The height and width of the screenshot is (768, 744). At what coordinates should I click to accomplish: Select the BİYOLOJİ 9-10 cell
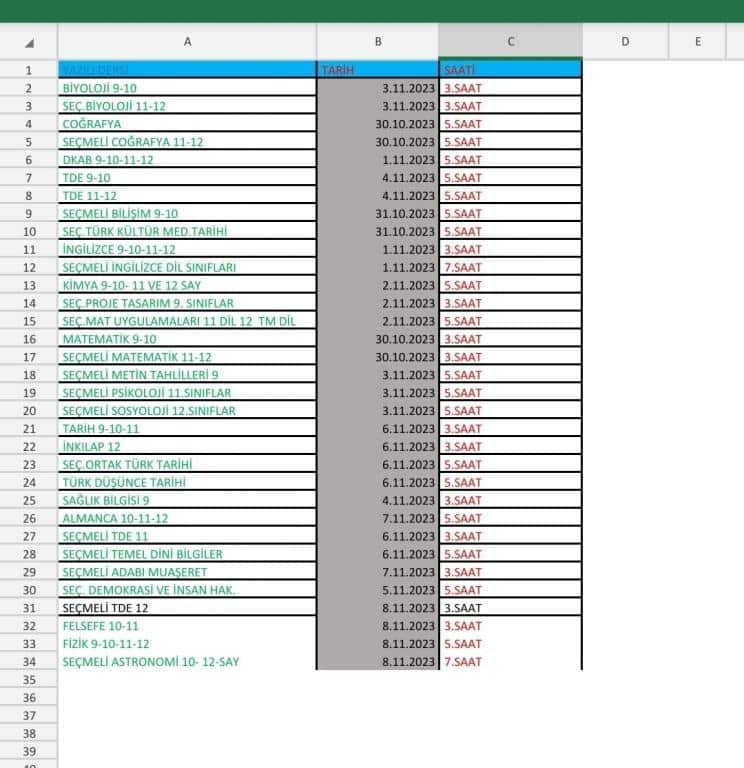click(187, 88)
